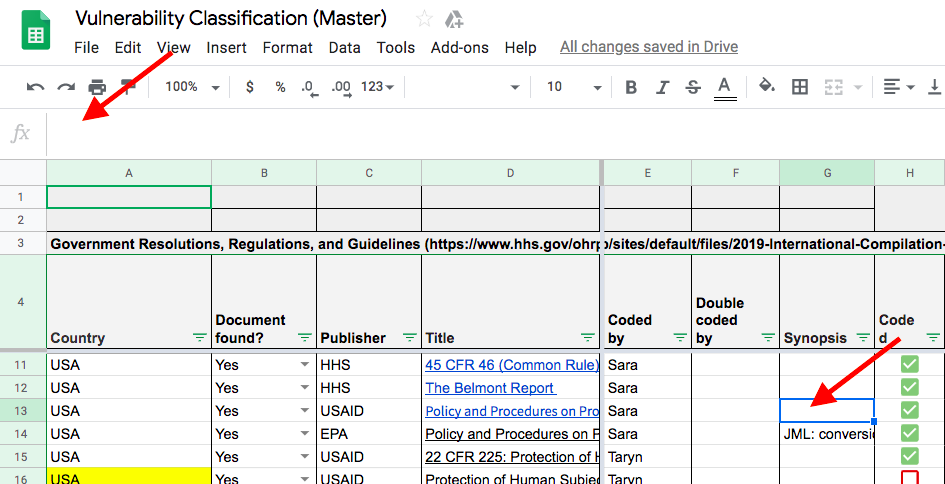The height and width of the screenshot is (484, 945).
Task: Open the Publisher column filter
Action: click(x=410, y=338)
